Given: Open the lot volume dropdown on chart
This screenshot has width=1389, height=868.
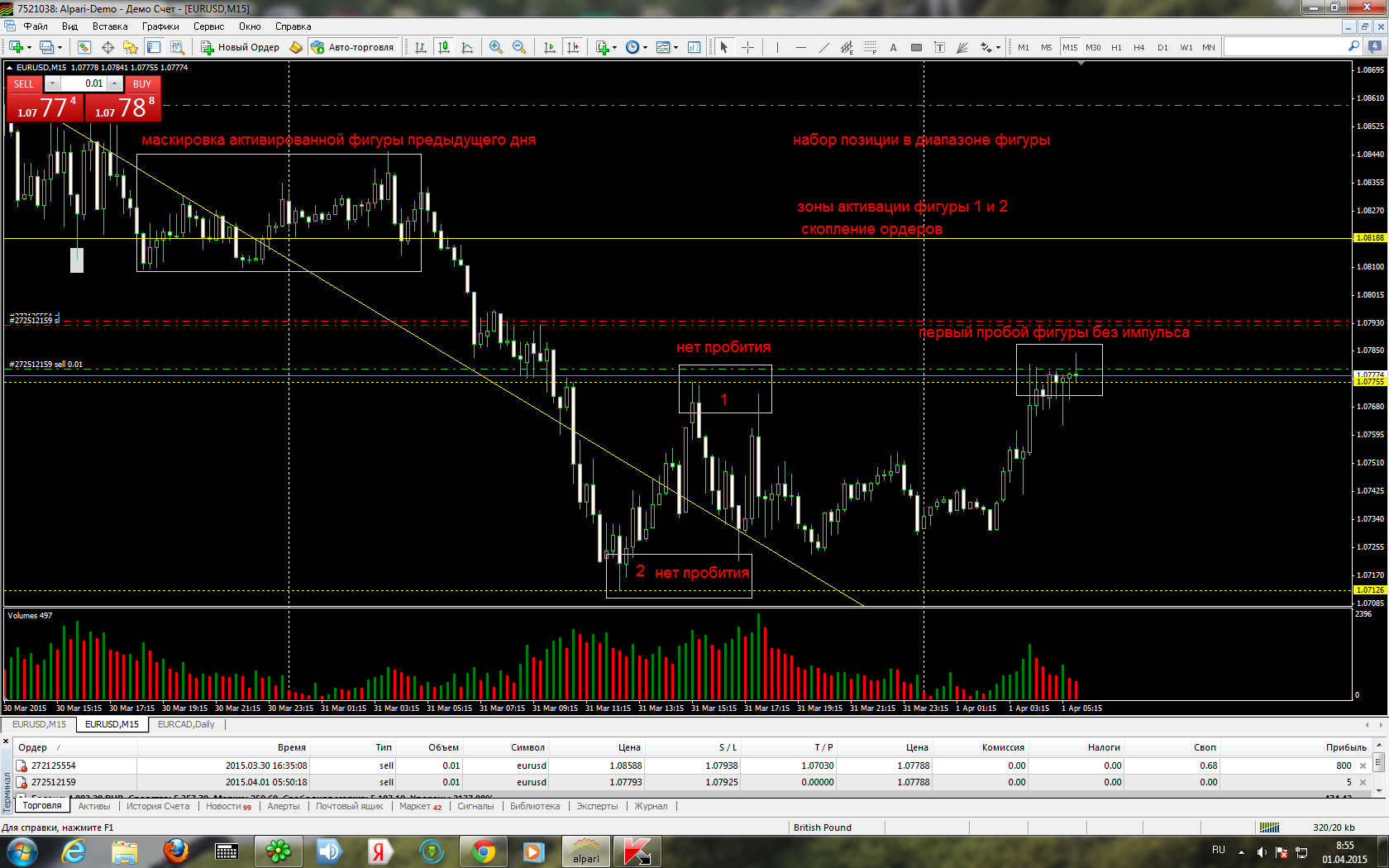Looking at the screenshot, I should [x=52, y=83].
